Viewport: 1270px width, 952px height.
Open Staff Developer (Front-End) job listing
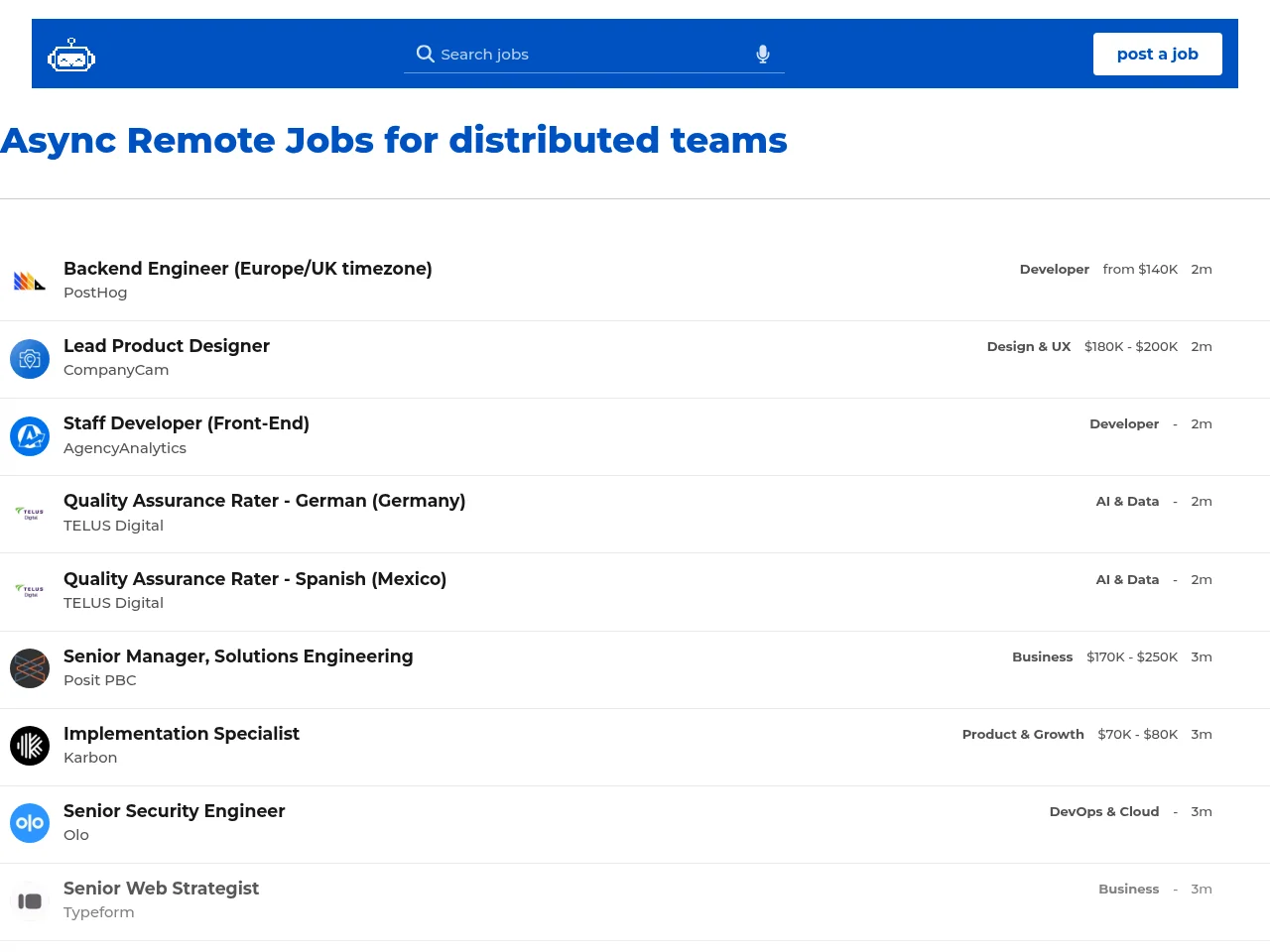click(x=187, y=423)
